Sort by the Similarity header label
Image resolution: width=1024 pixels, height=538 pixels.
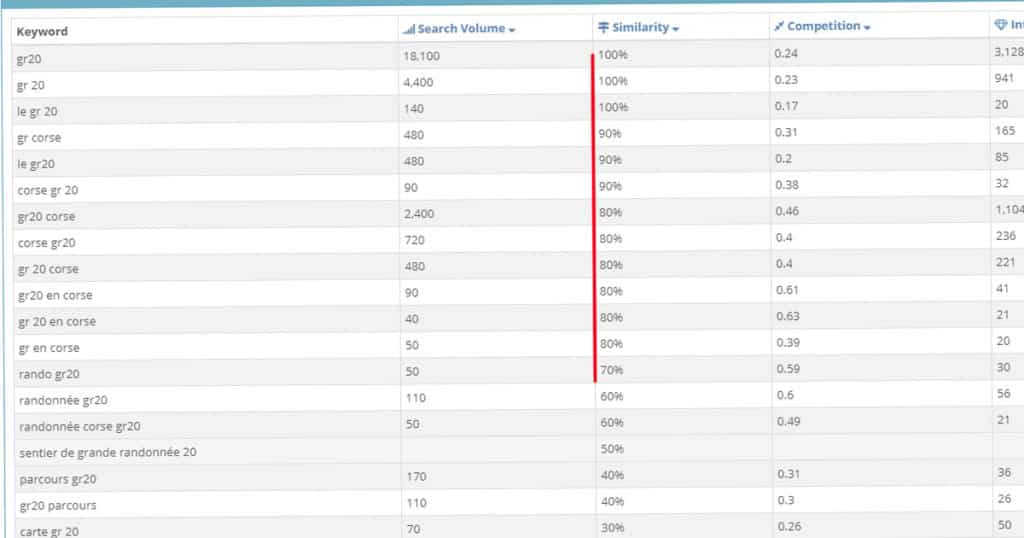pos(641,27)
